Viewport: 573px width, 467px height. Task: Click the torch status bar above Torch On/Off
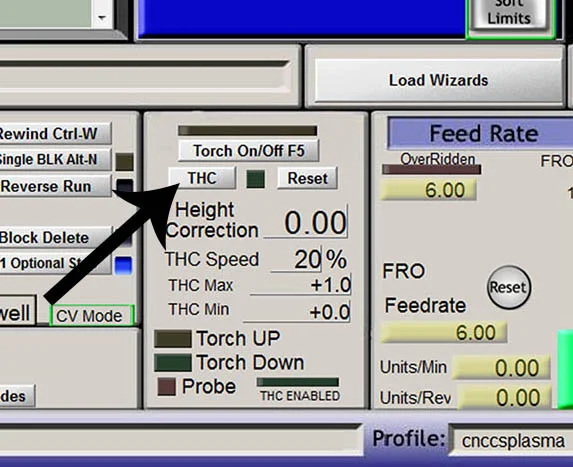[x=248, y=131]
